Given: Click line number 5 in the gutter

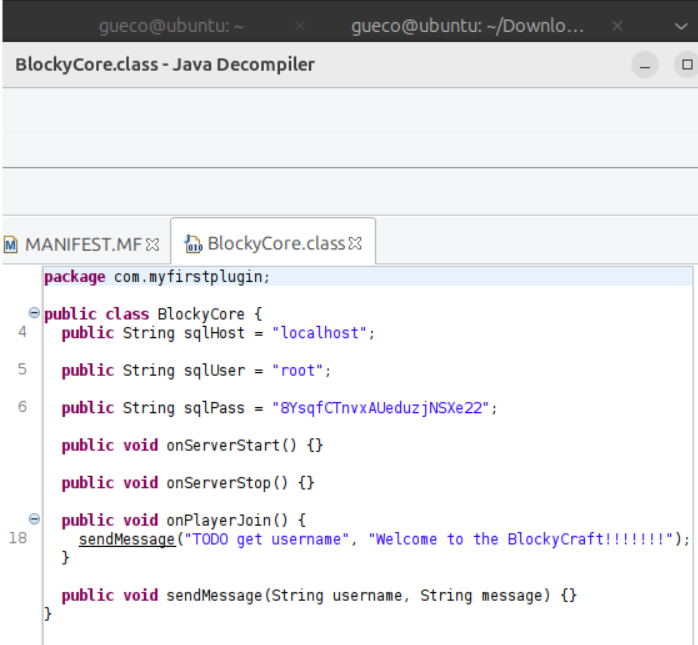Looking at the screenshot, I should 22,369.
